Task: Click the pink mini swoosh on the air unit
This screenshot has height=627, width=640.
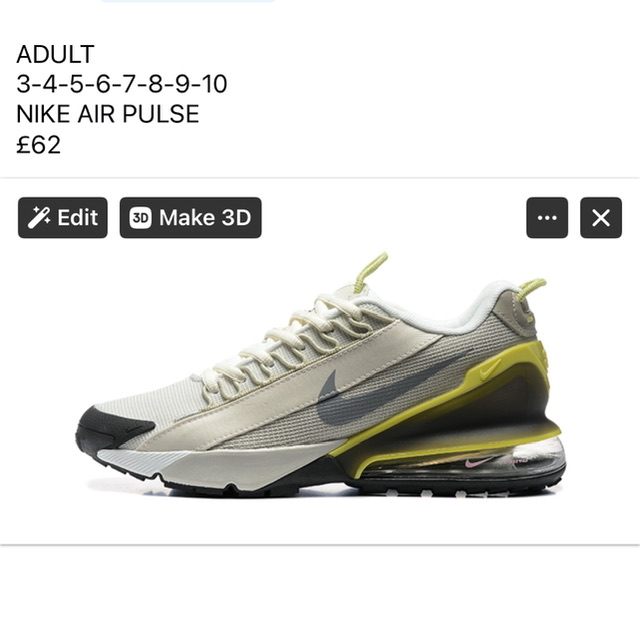Action: [x=478, y=462]
